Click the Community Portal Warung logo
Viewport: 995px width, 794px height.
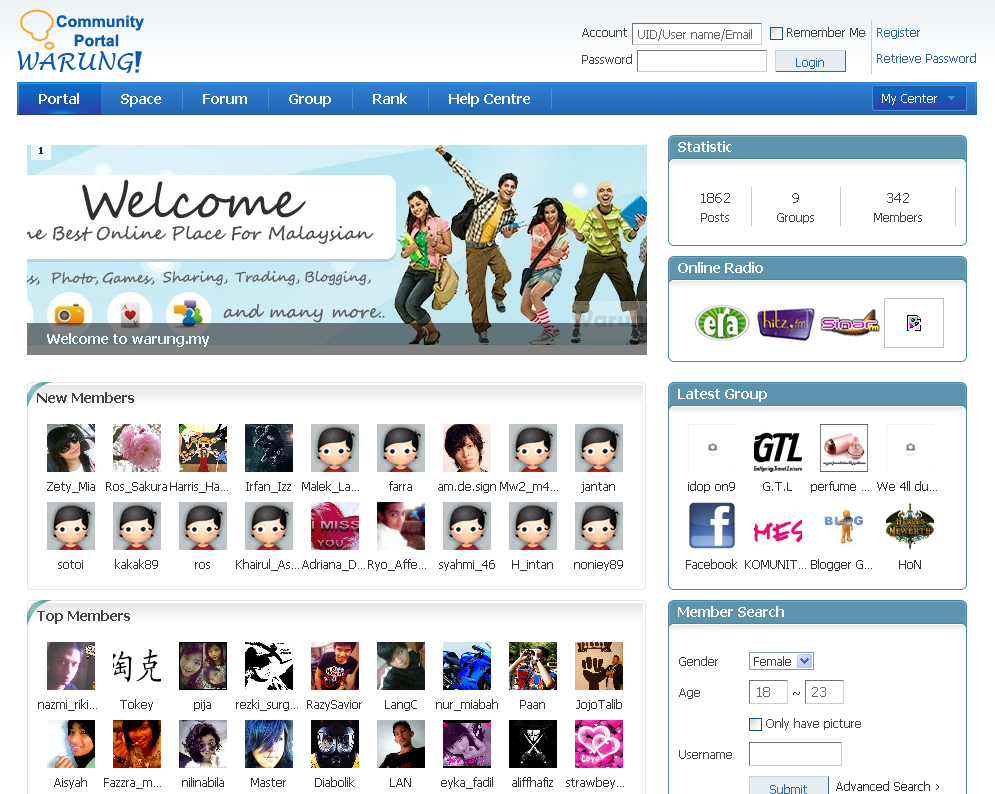coord(81,41)
